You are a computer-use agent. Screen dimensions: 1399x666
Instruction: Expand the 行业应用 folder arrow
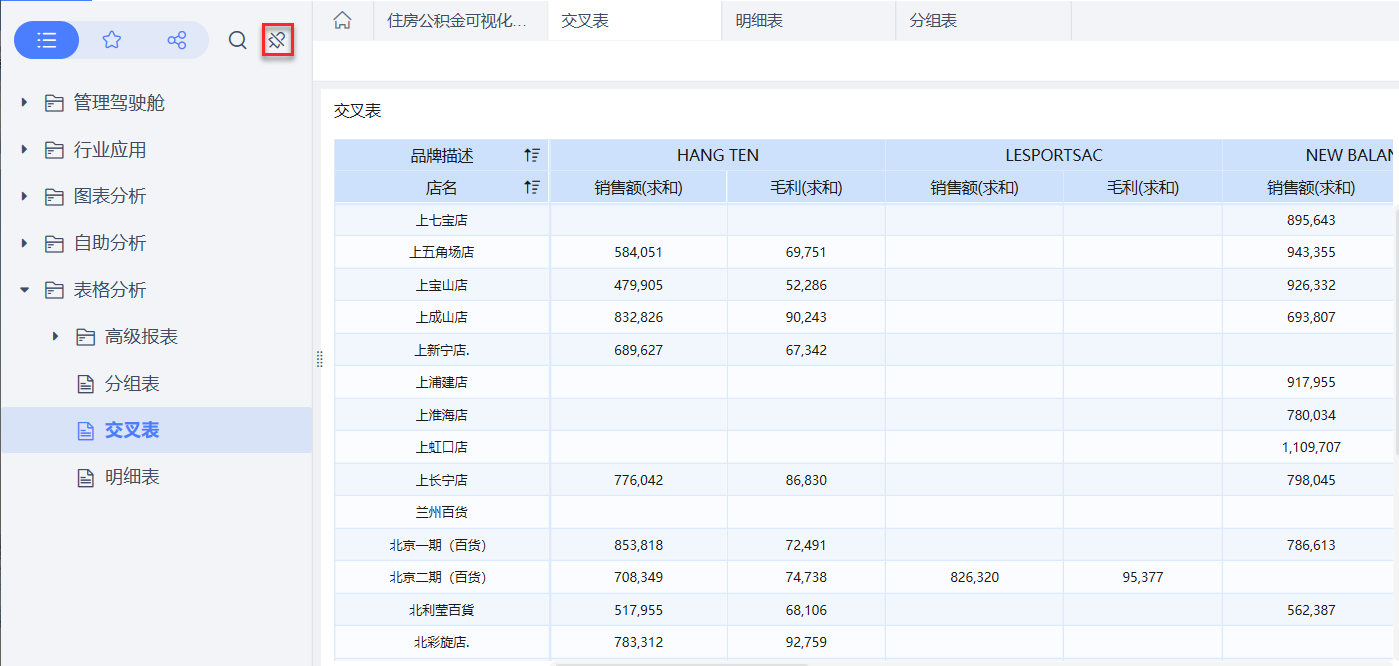pyautogui.click(x=24, y=150)
